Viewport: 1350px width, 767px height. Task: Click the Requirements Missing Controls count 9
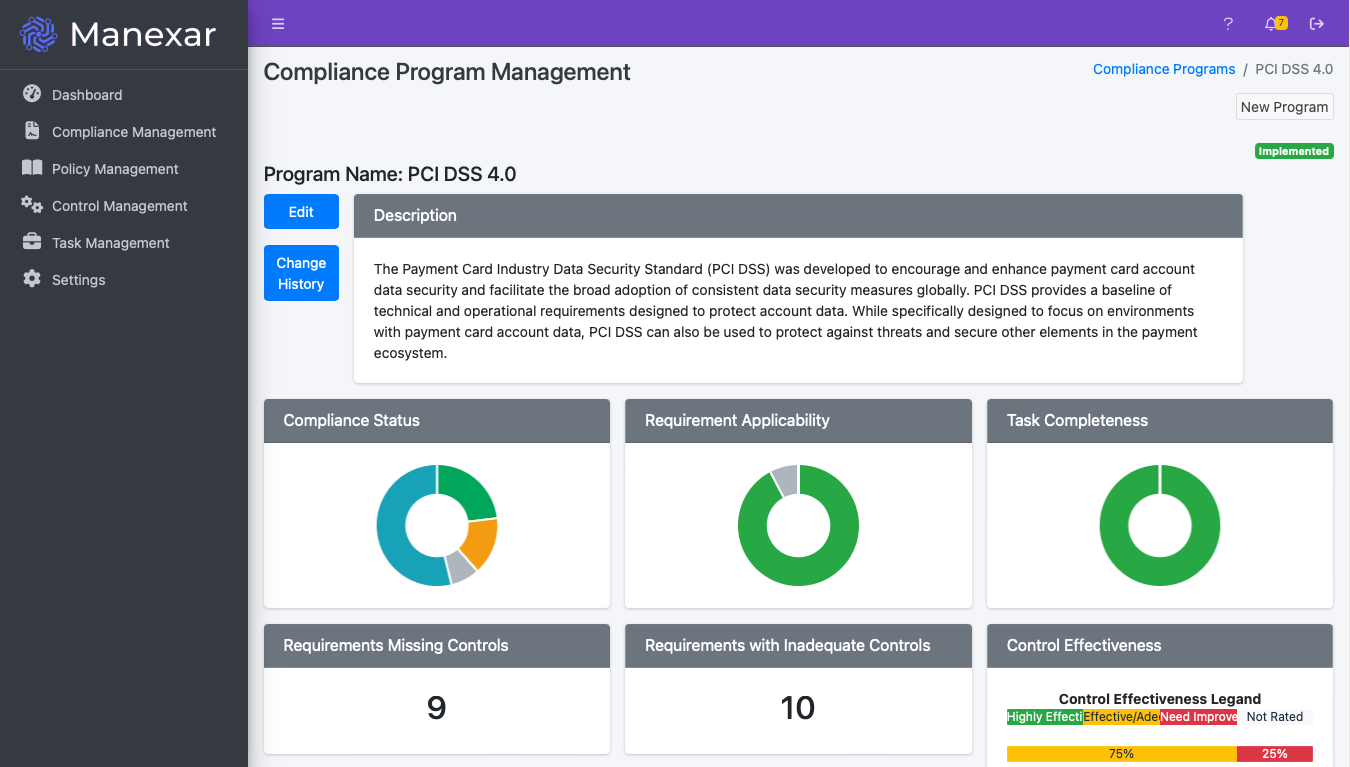point(436,708)
